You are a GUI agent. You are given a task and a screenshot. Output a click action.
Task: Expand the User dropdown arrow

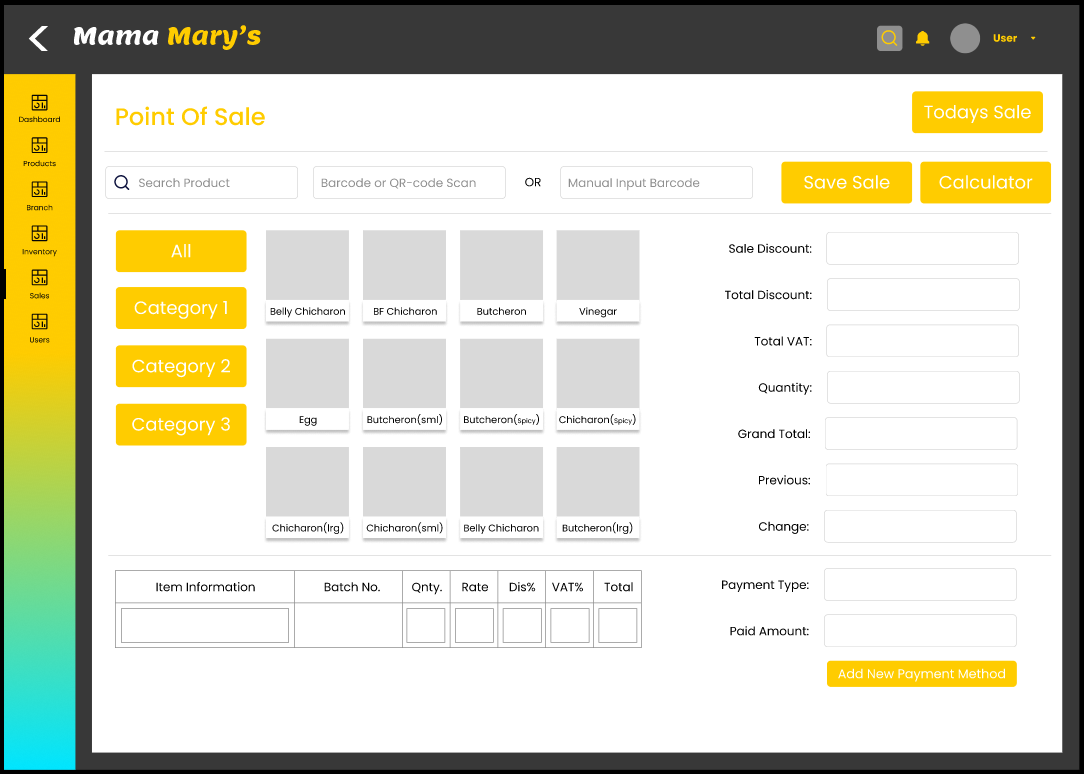click(1033, 39)
